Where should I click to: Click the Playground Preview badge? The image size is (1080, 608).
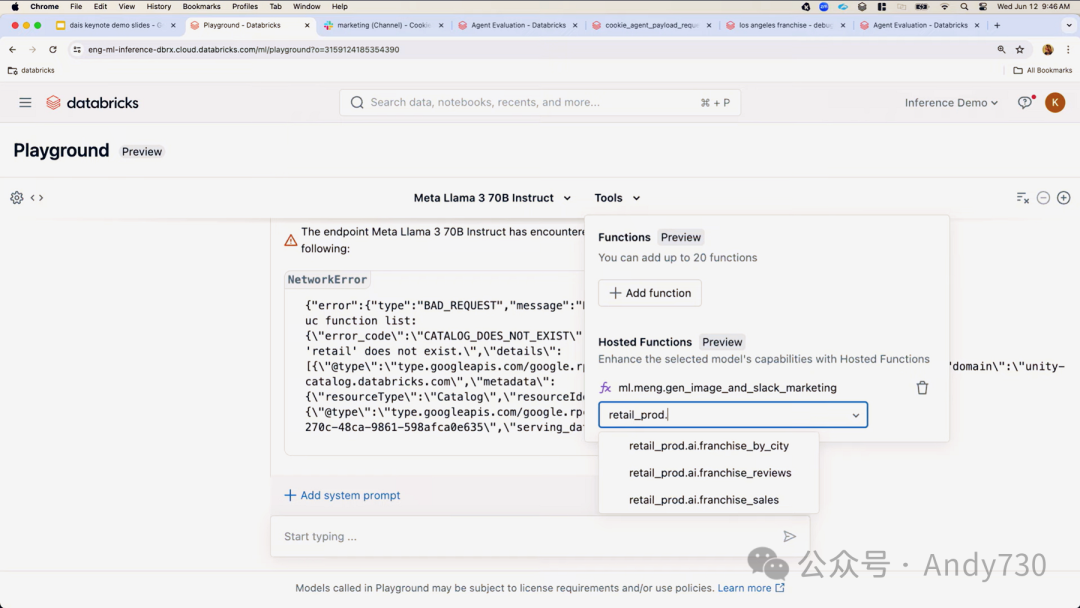pyautogui.click(x=142, y=151)
